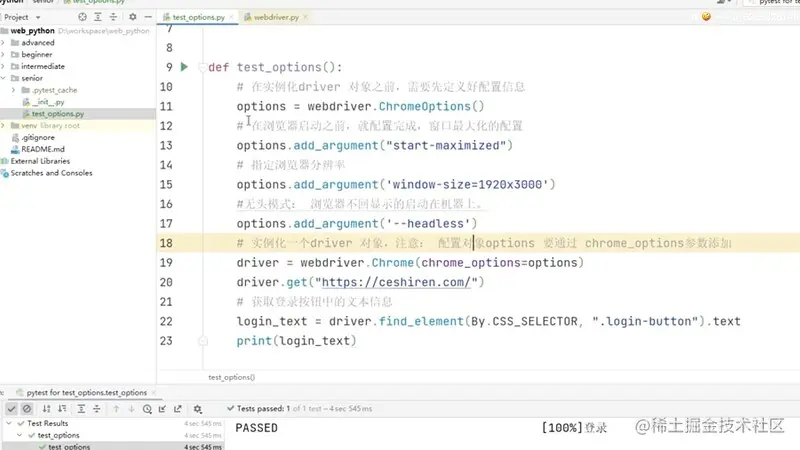
Task: Go to next failed test arrow
Action: pos(131,409)
